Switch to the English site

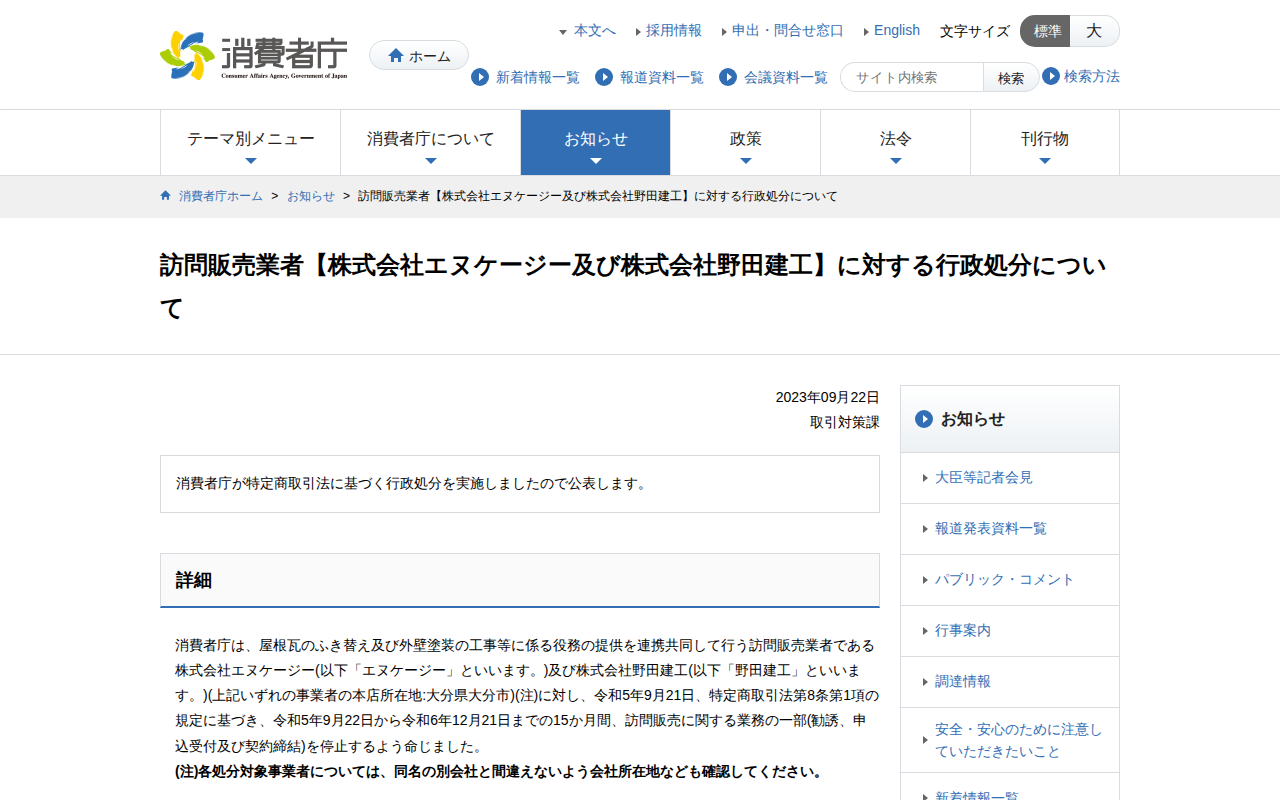(897, 31)
